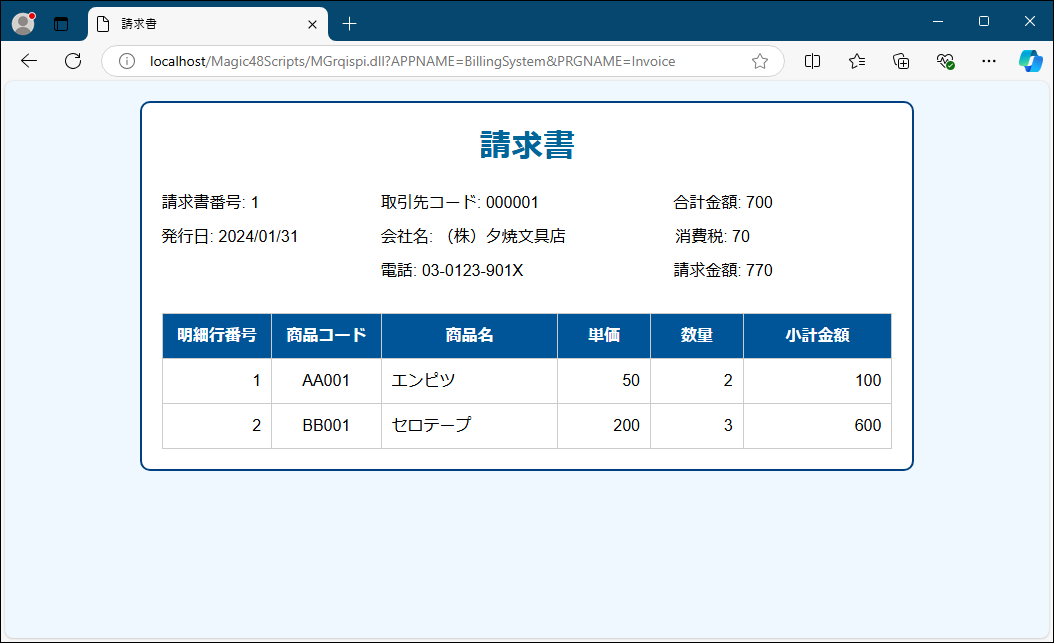The height and width of the screenshot is (643, 1054).
Task: Open a new tab with plus button
Action: (x=349, y=23)
